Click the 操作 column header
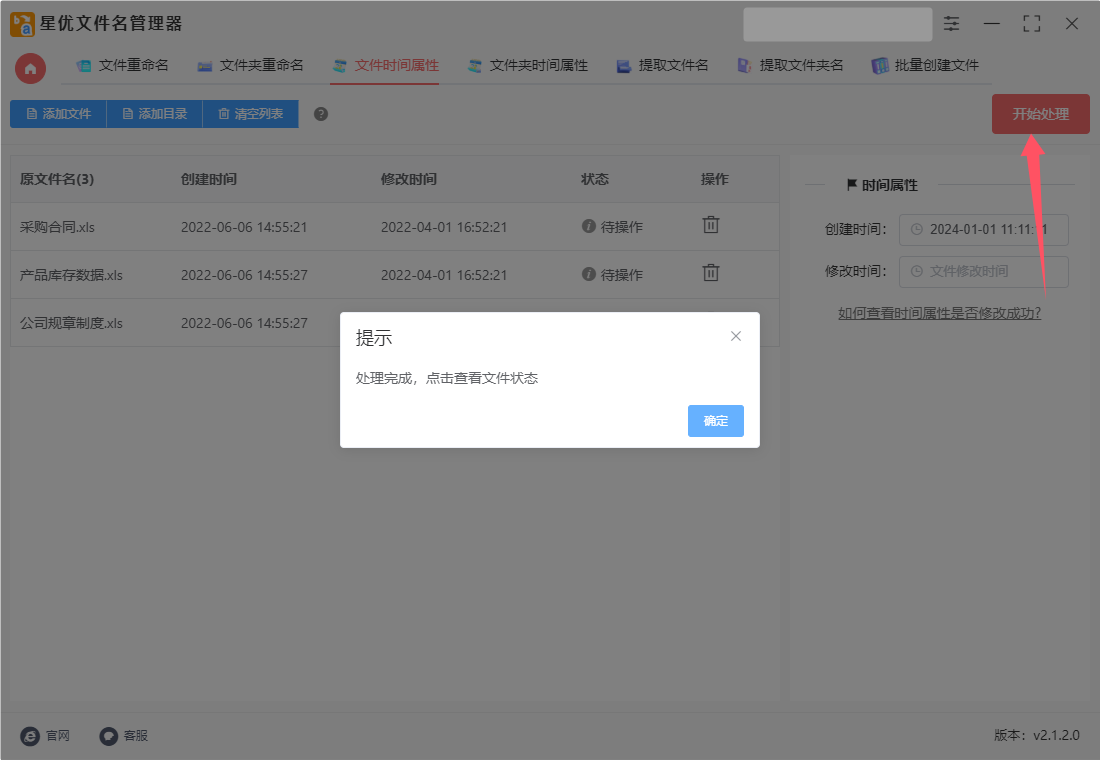 (x=714, y=179)
